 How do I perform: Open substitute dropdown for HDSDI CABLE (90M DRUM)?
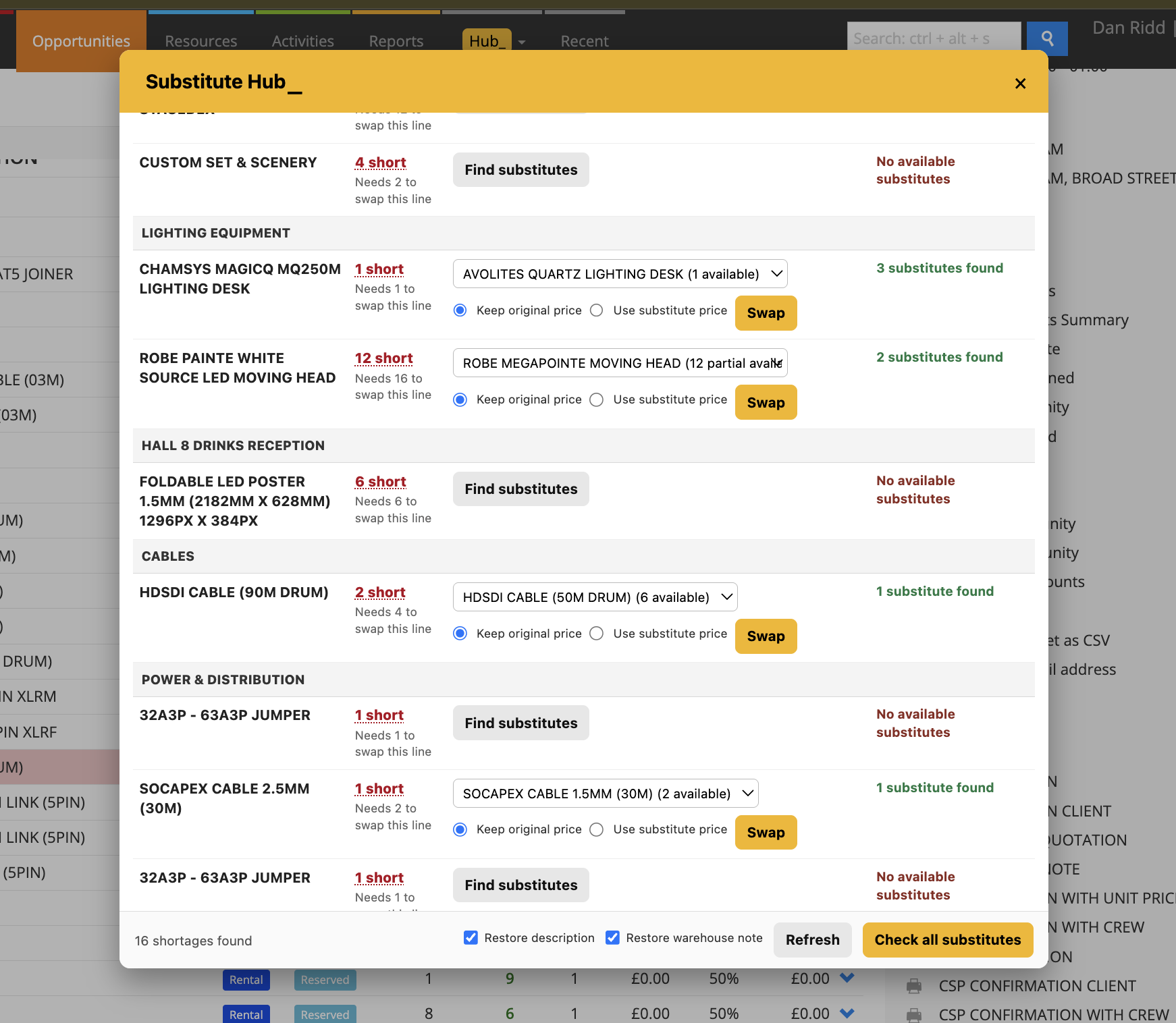pyautogui.click(x=595, y=597)
